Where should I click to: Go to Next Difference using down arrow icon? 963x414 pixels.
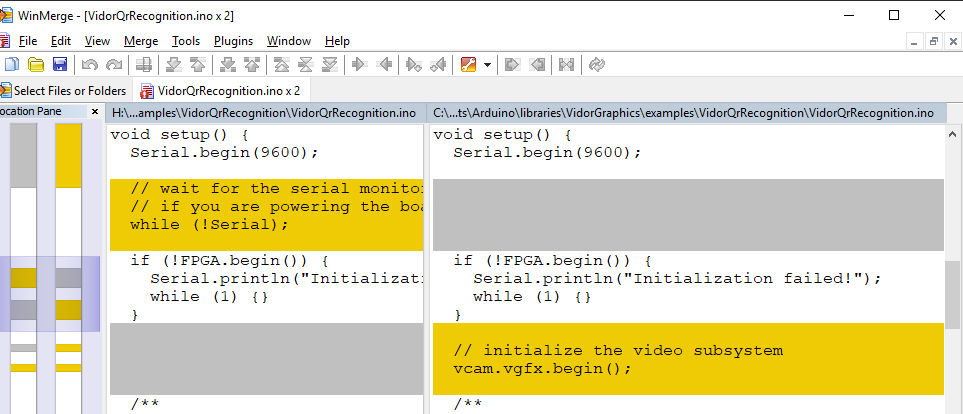[174, 64]
